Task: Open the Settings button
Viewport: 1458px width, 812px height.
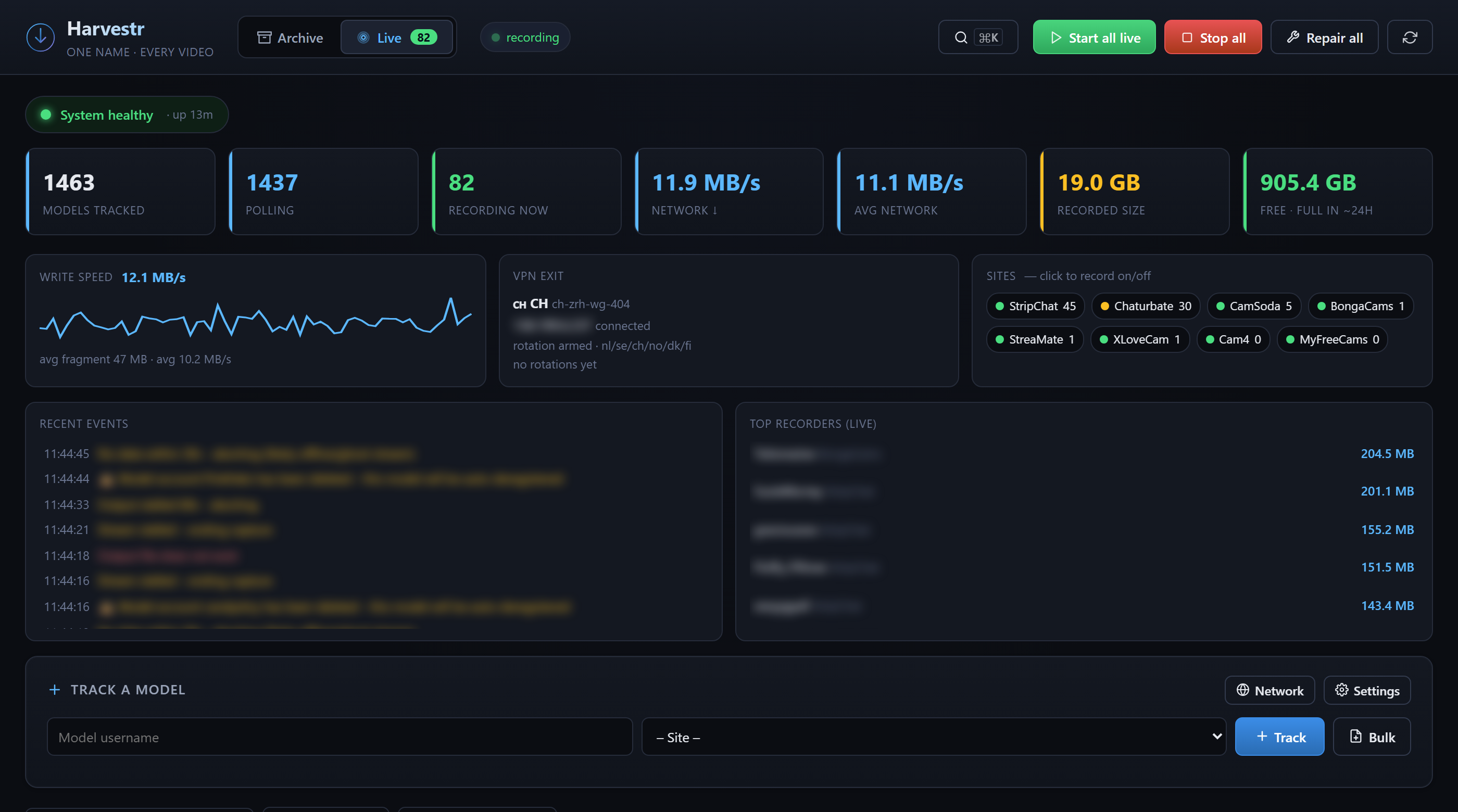Action: tap(1367, 690)
